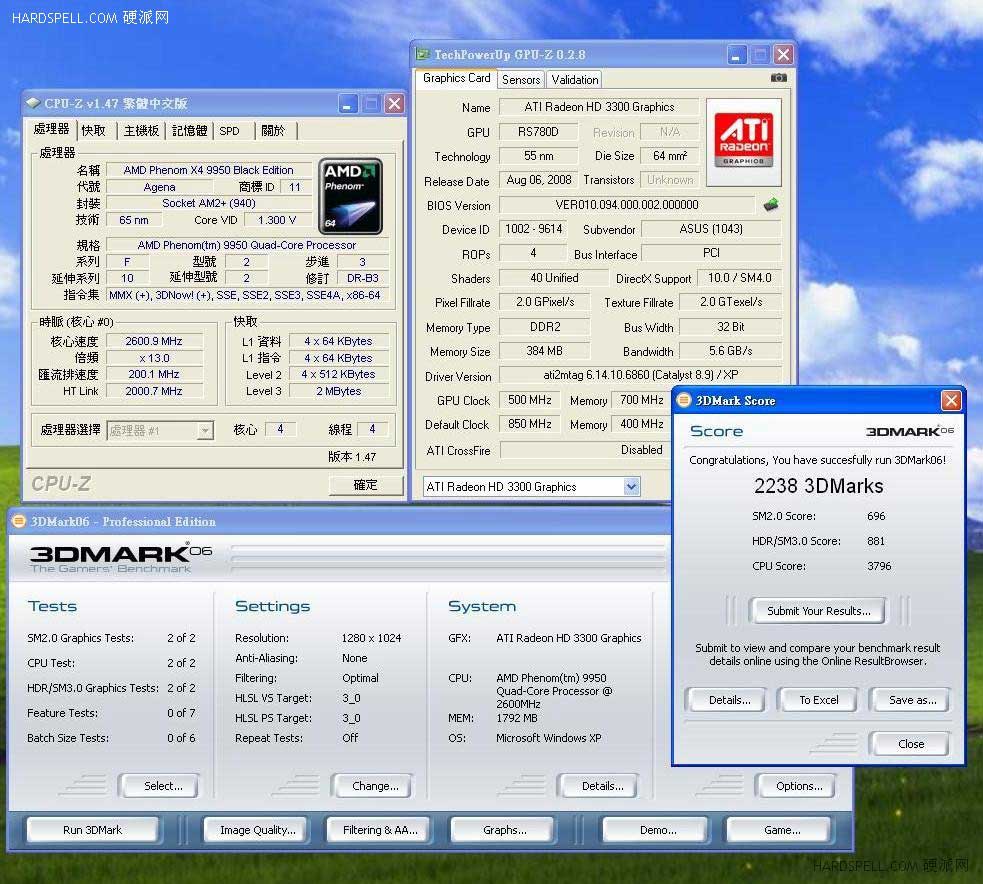983x884 pixels.
Task: Open the ATI Radeon HD 3300 GPU dropdown
Action: click(x=631, y=487)
